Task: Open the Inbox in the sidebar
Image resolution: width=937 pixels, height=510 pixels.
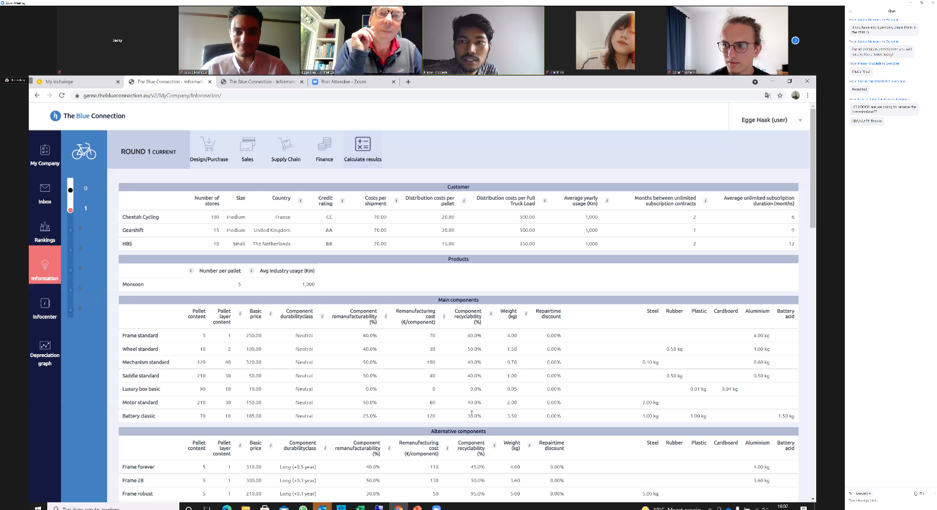Action: pyautogui.click(x=45, y=193)
